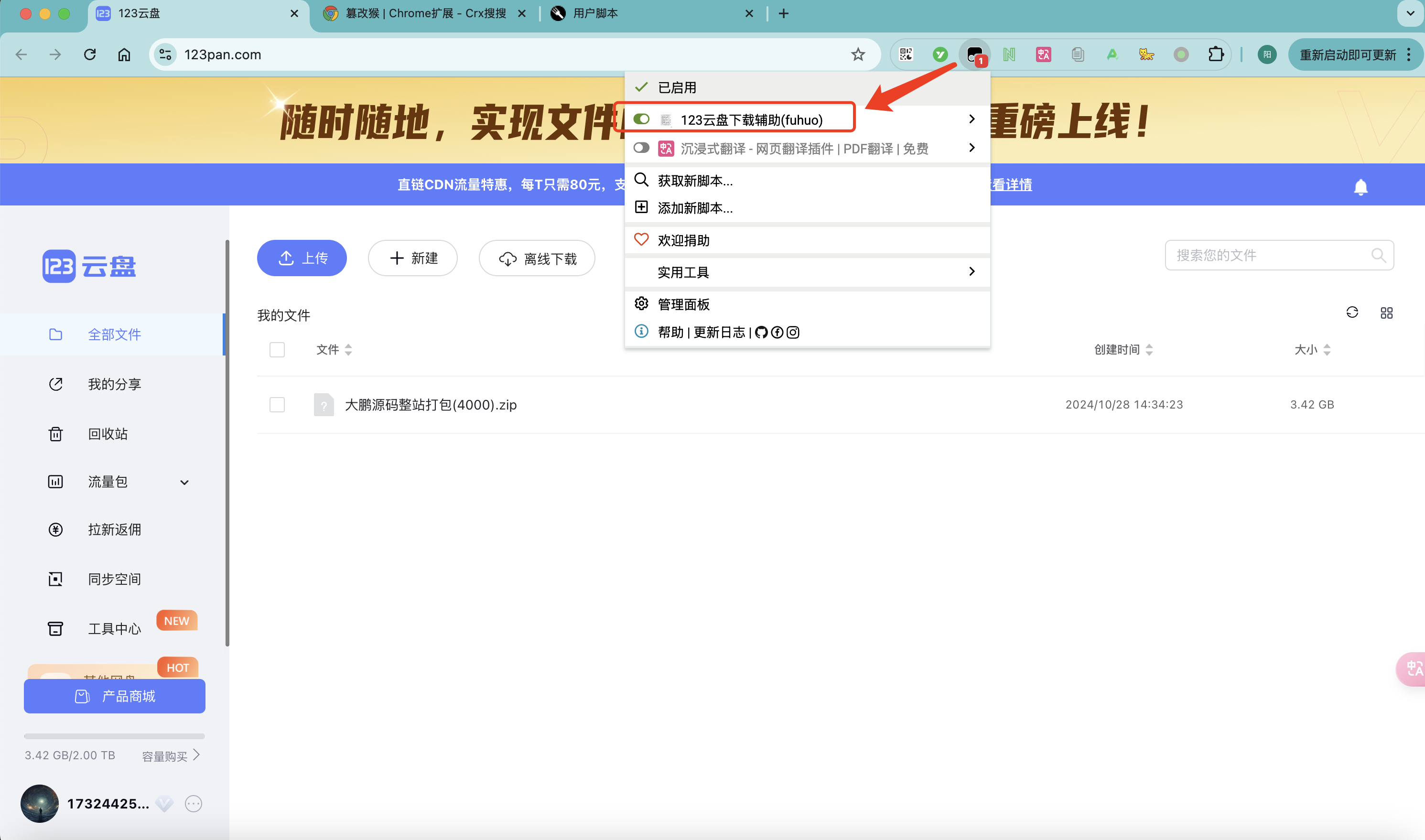
Task: Open the QR code extension icon
Action: click(906, 55)
